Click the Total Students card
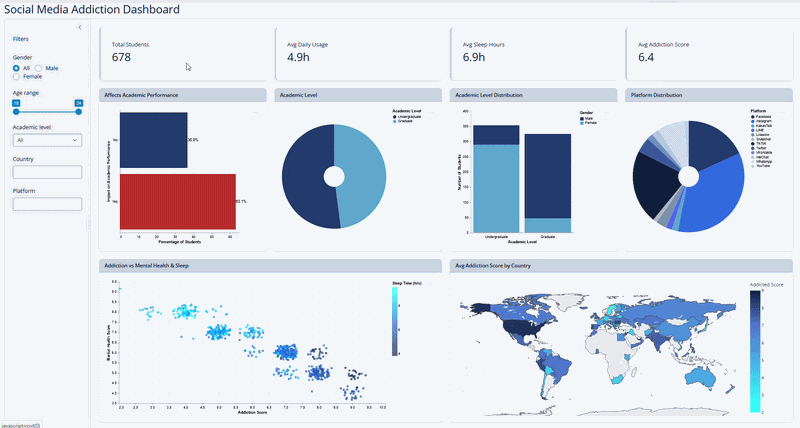 click(x=185, y=52)
